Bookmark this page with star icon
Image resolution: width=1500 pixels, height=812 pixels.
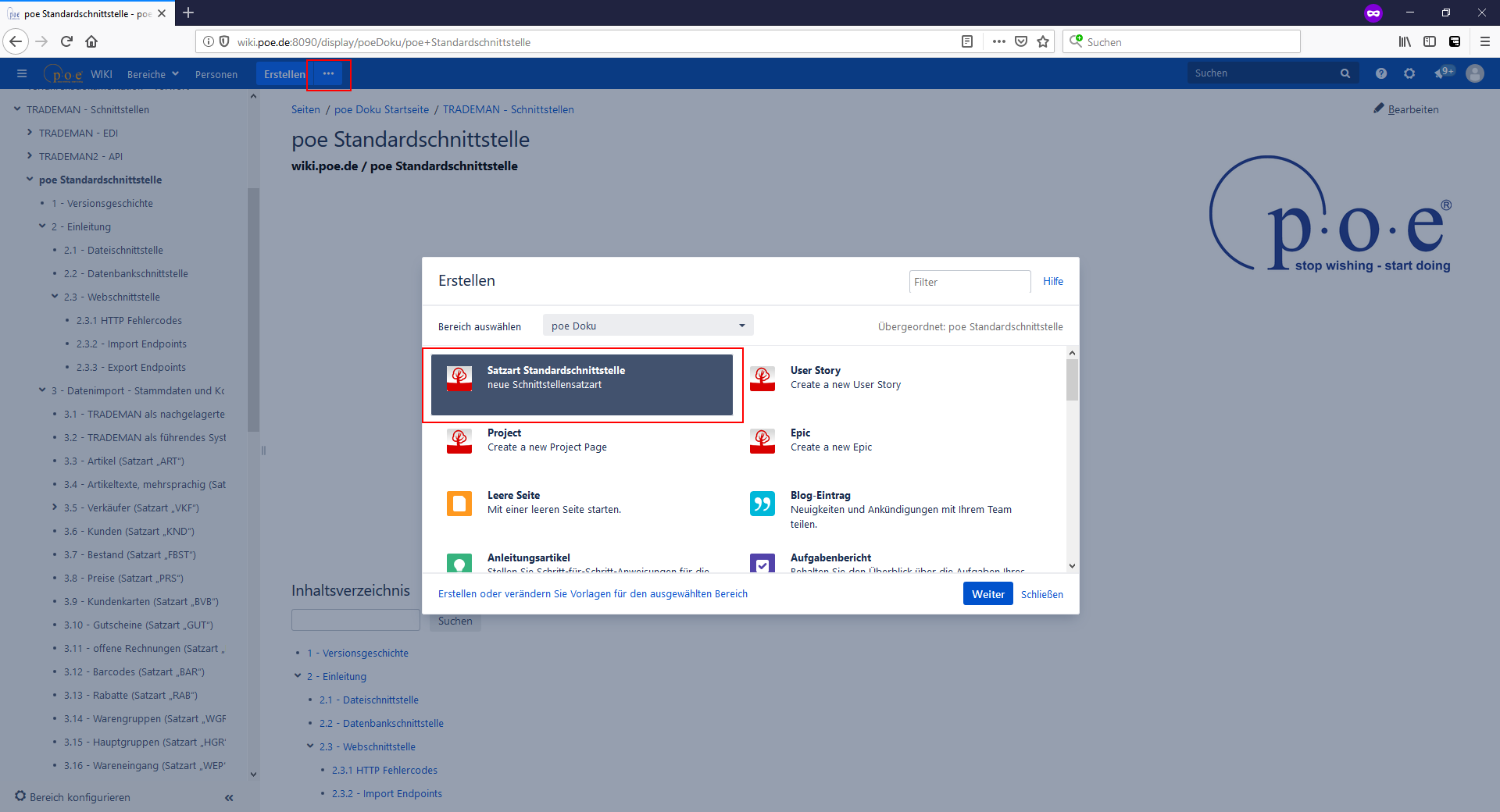[x=1043, y=42]
